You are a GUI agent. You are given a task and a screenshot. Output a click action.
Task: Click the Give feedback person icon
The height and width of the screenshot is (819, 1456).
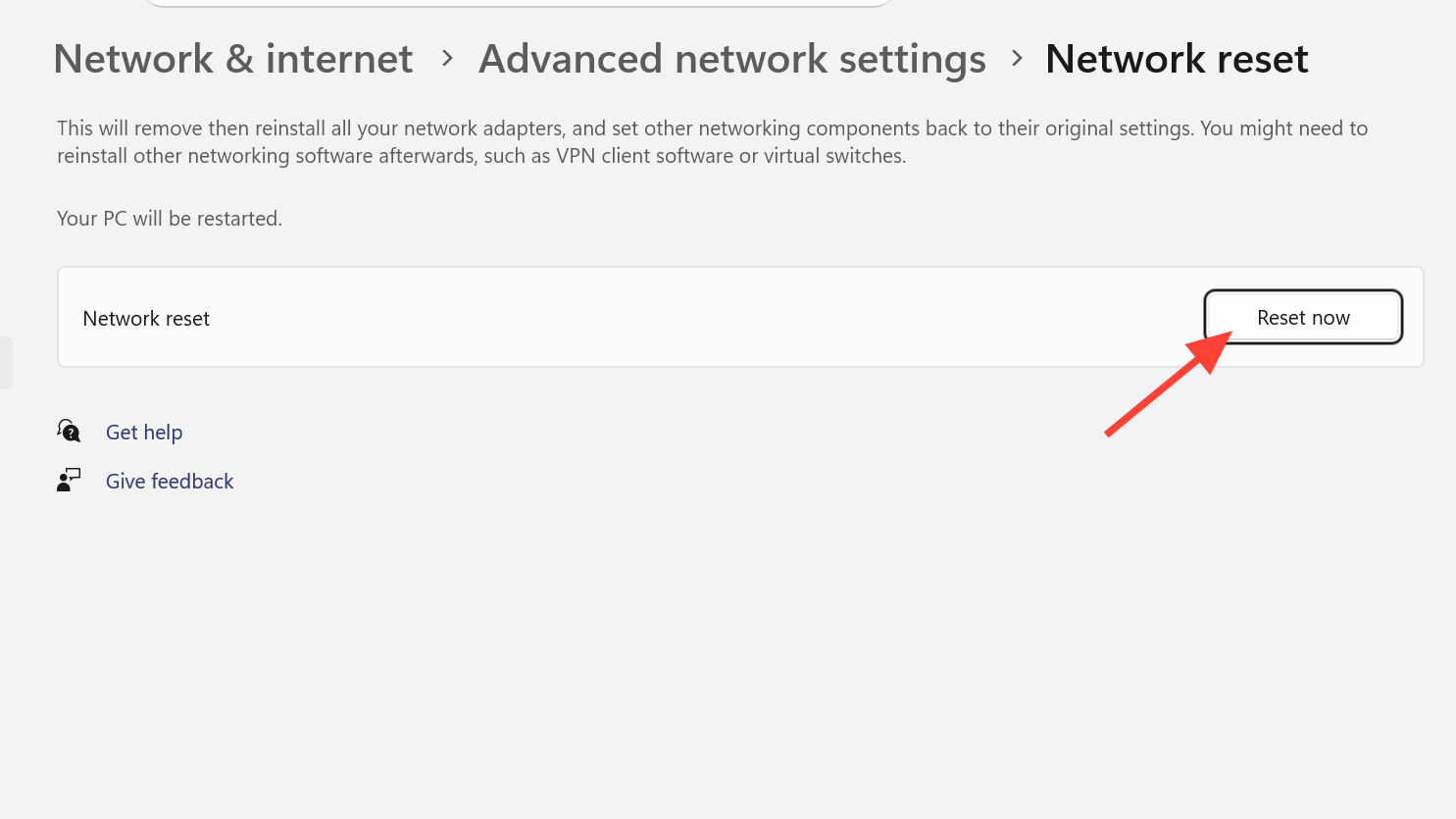(x=69, y=480)
